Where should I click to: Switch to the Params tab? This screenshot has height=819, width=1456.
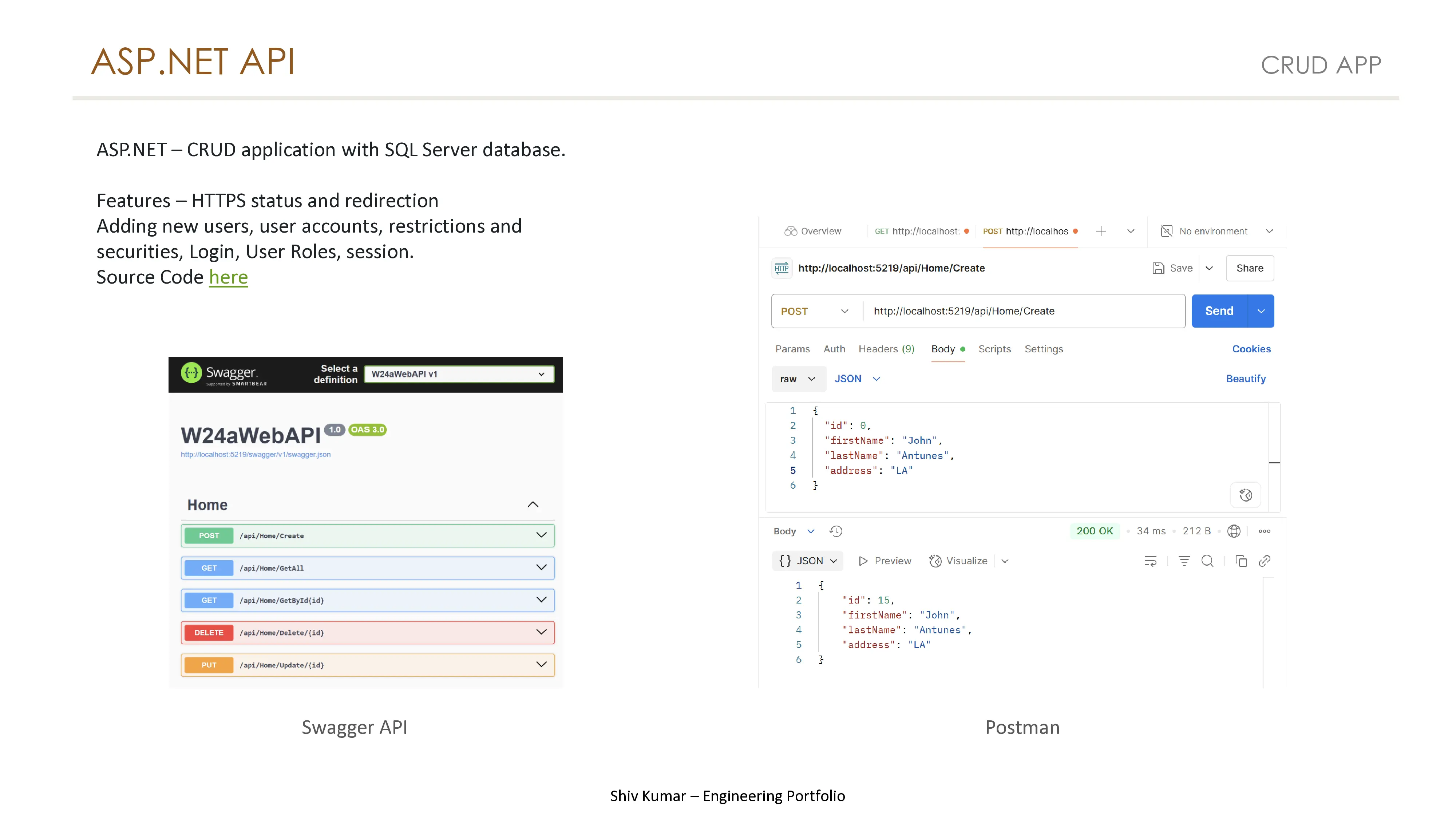pyautogui.click(x=792, y=349)
